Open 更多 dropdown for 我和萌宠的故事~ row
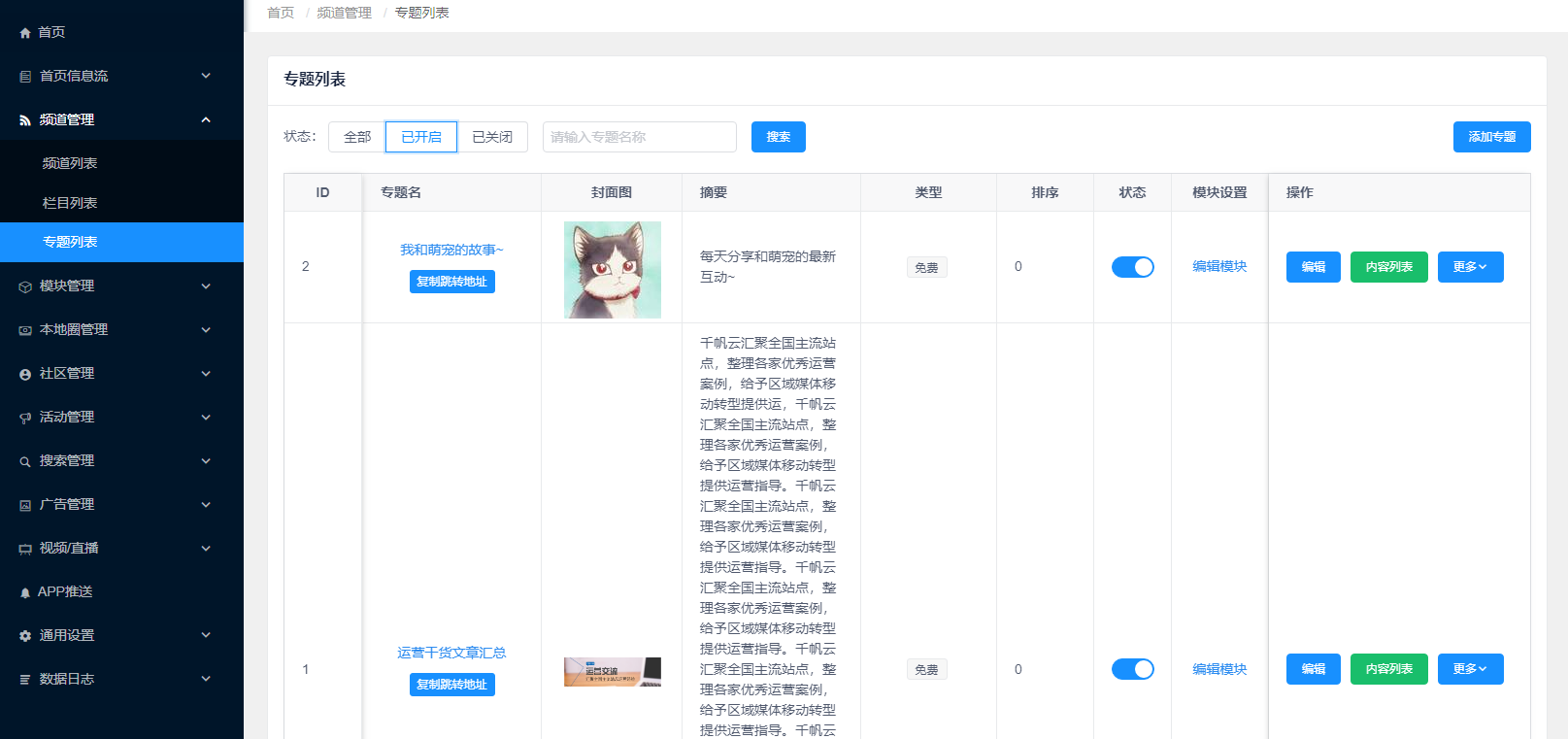Image resolution: width=1568 pixels, height=739 pixels. click(x=1470, y=267)
